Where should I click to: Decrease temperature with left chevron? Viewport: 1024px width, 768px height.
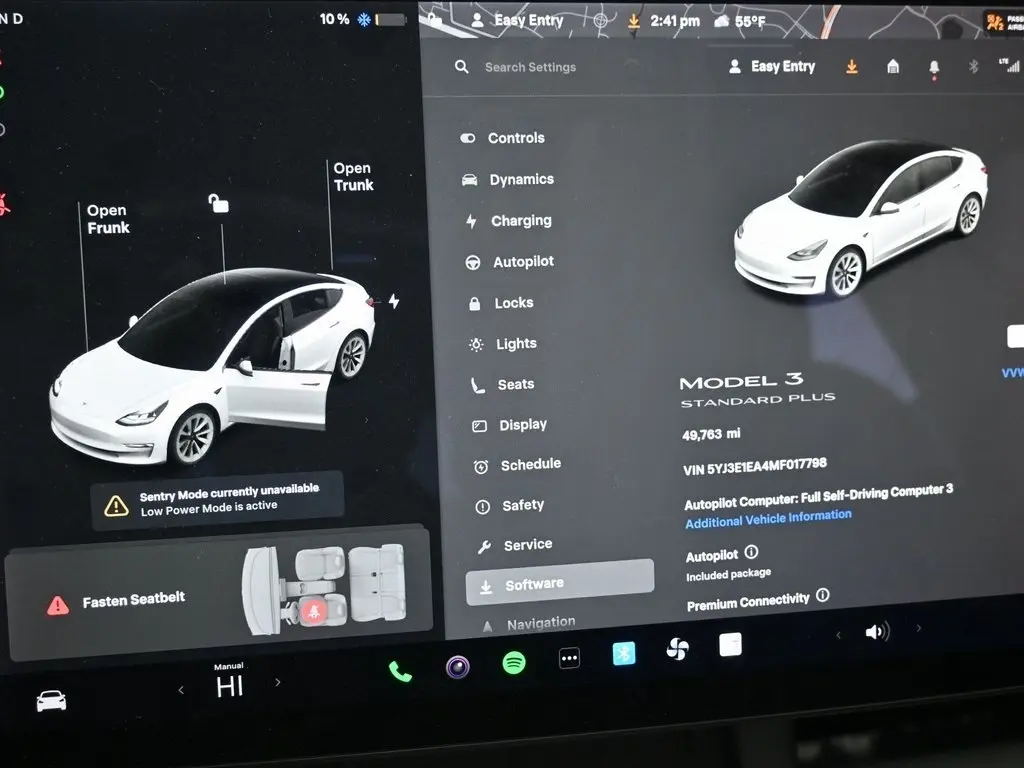(181, 689)
